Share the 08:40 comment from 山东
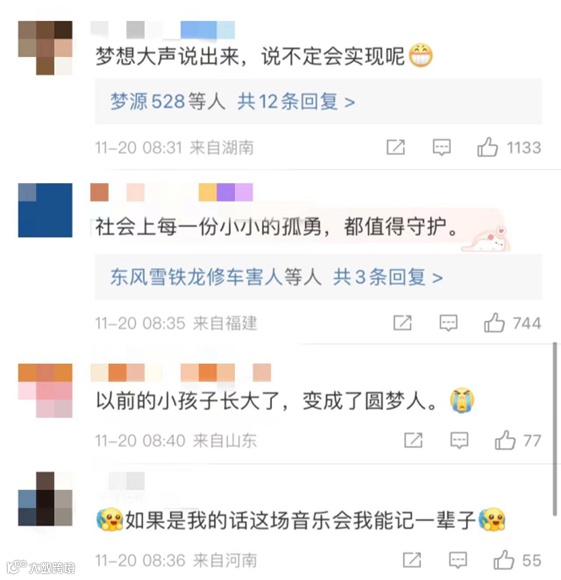This screenshot has height=580, width=561. [413, 440]
